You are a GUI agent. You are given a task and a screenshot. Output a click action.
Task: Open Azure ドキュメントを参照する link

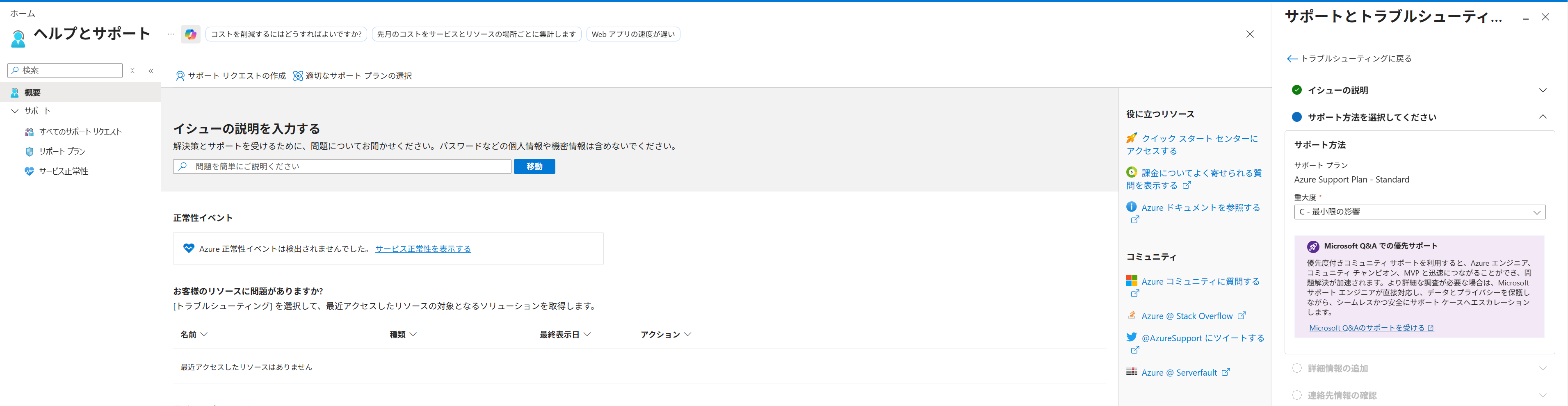point(1201,208)
